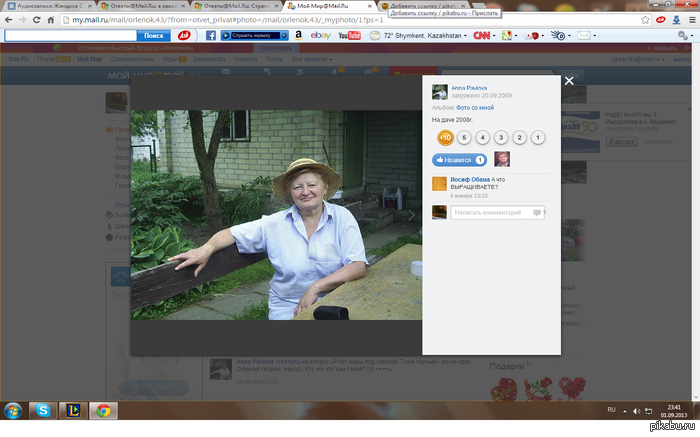Click the toolbar Поиск search button
The image size is (700, 437).
pos(153,35)
